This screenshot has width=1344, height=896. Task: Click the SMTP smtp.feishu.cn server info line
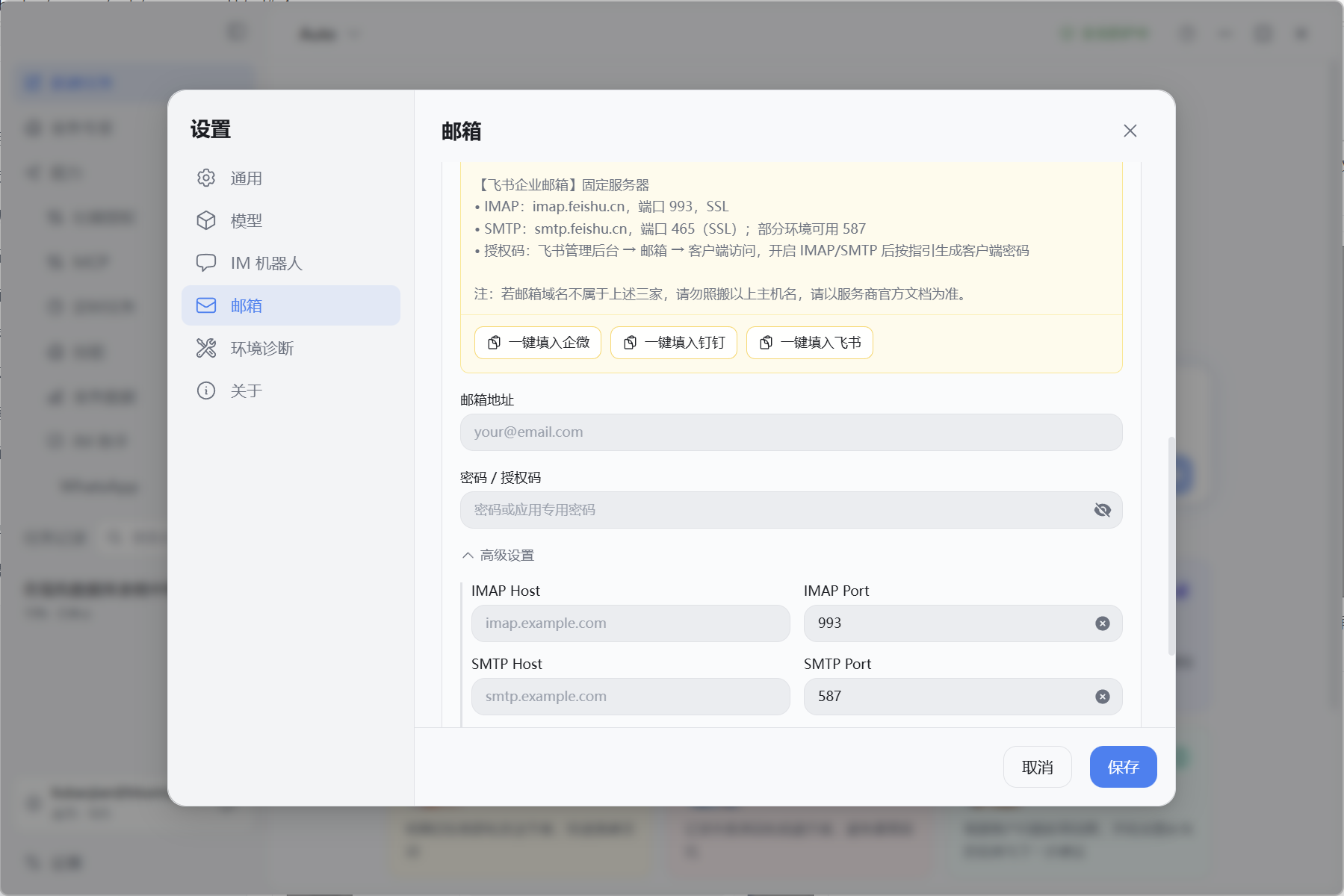pyautogui.click(x=670, y=229)
